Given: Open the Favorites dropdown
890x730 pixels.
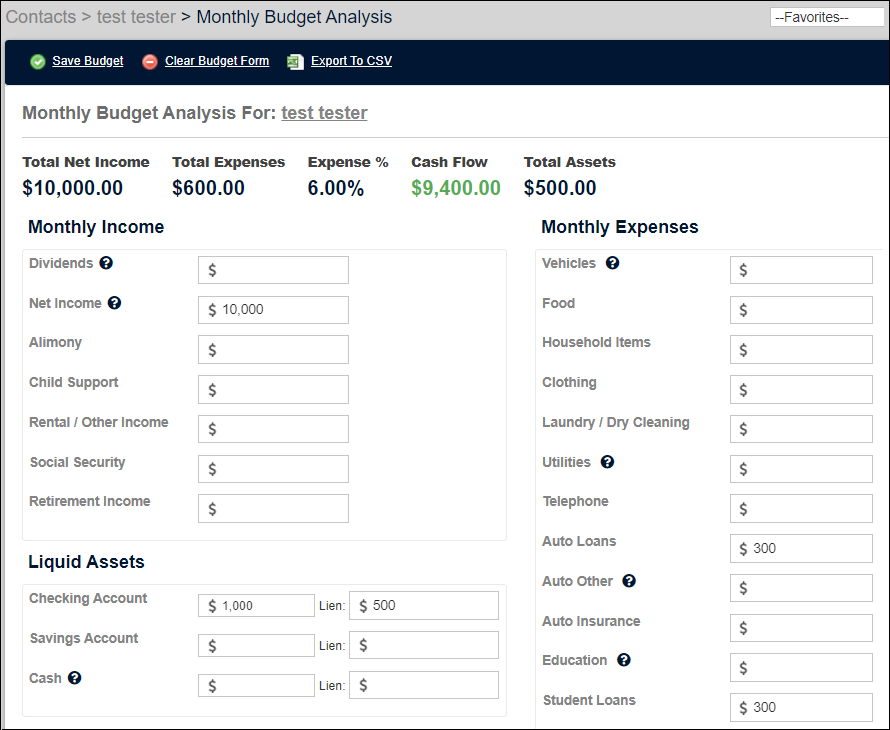Looking at the screenshot, I should click(827, 17).
